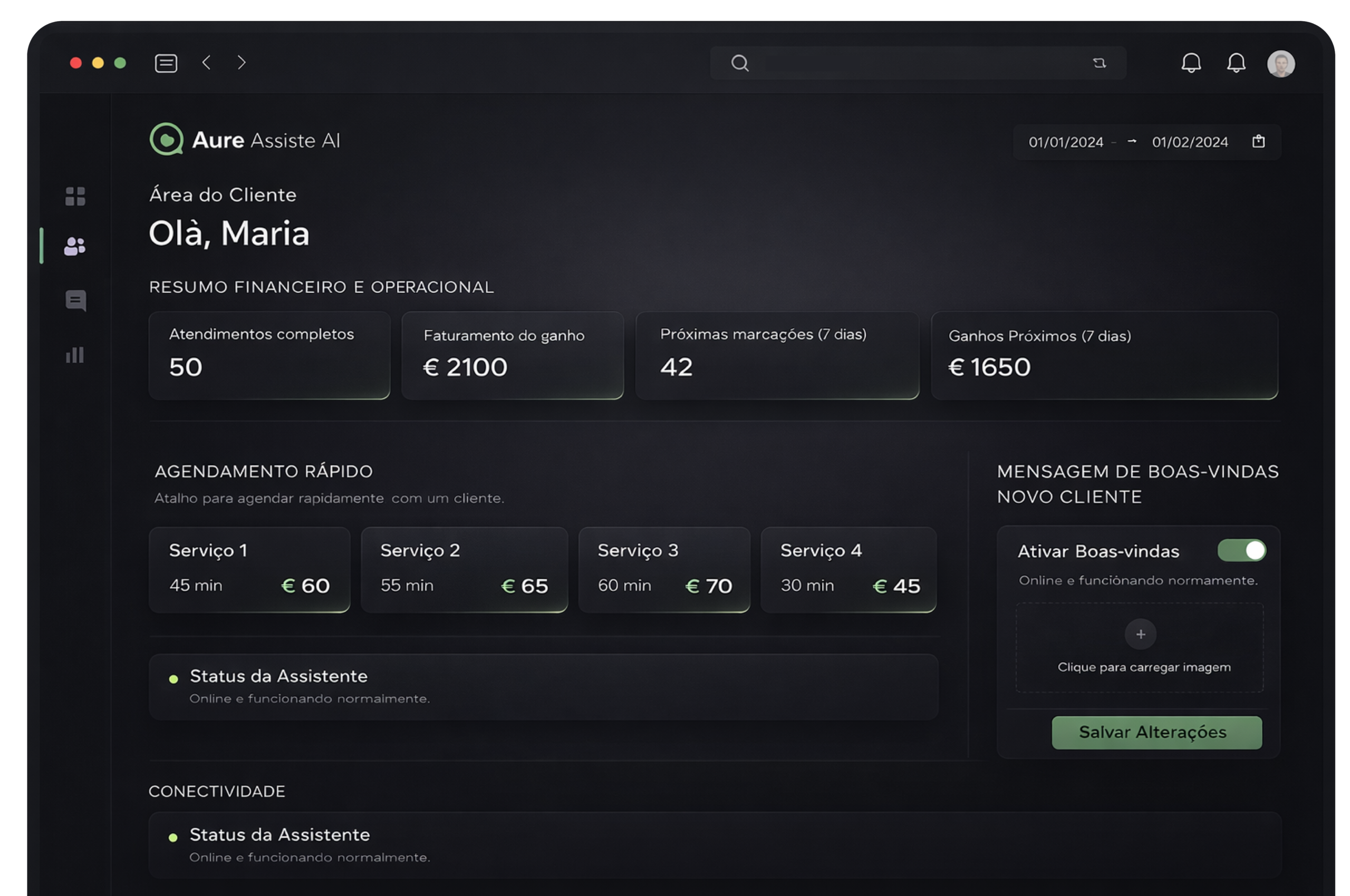The width and height of the screenshot is (1350, 896).
Task: Click the second notification bell icon
Action: coord(1236,63)
